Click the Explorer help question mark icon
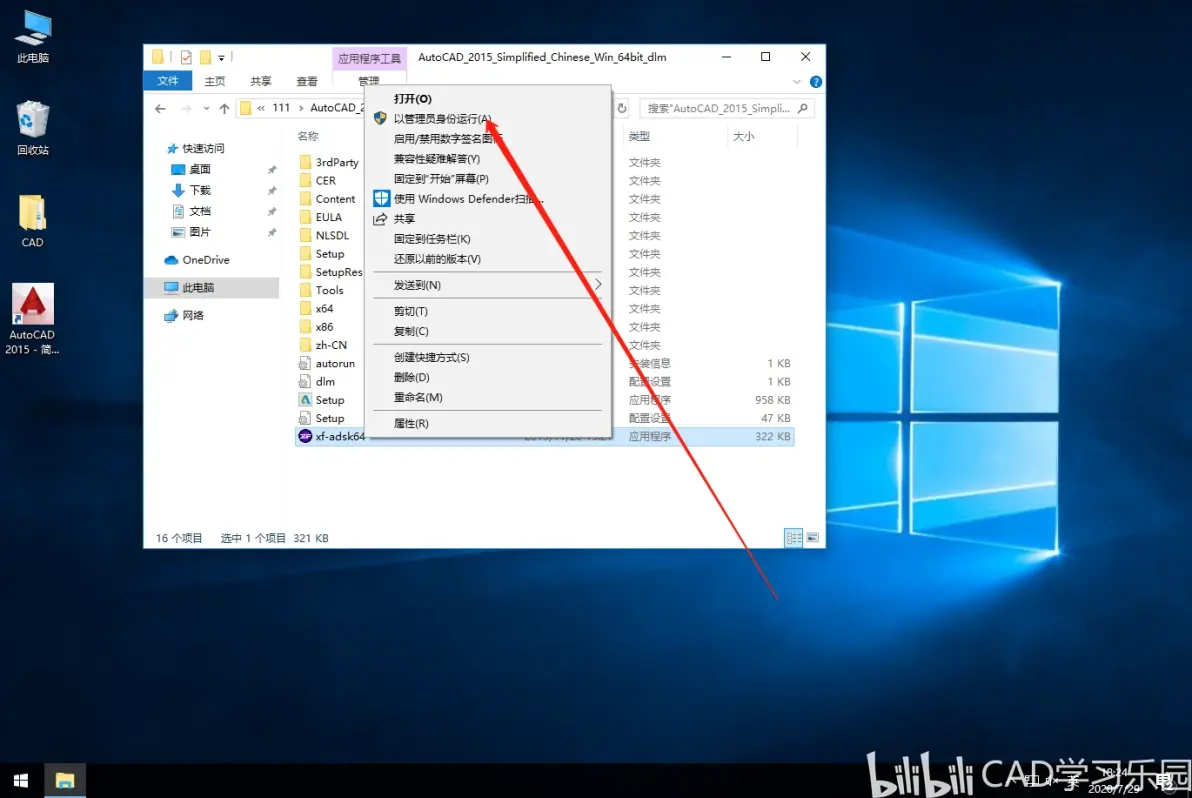The height and width of the screenshot is (798, 1192). 816,81
